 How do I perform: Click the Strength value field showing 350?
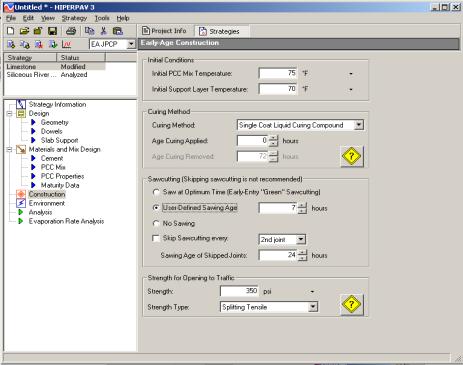point(239,291)
